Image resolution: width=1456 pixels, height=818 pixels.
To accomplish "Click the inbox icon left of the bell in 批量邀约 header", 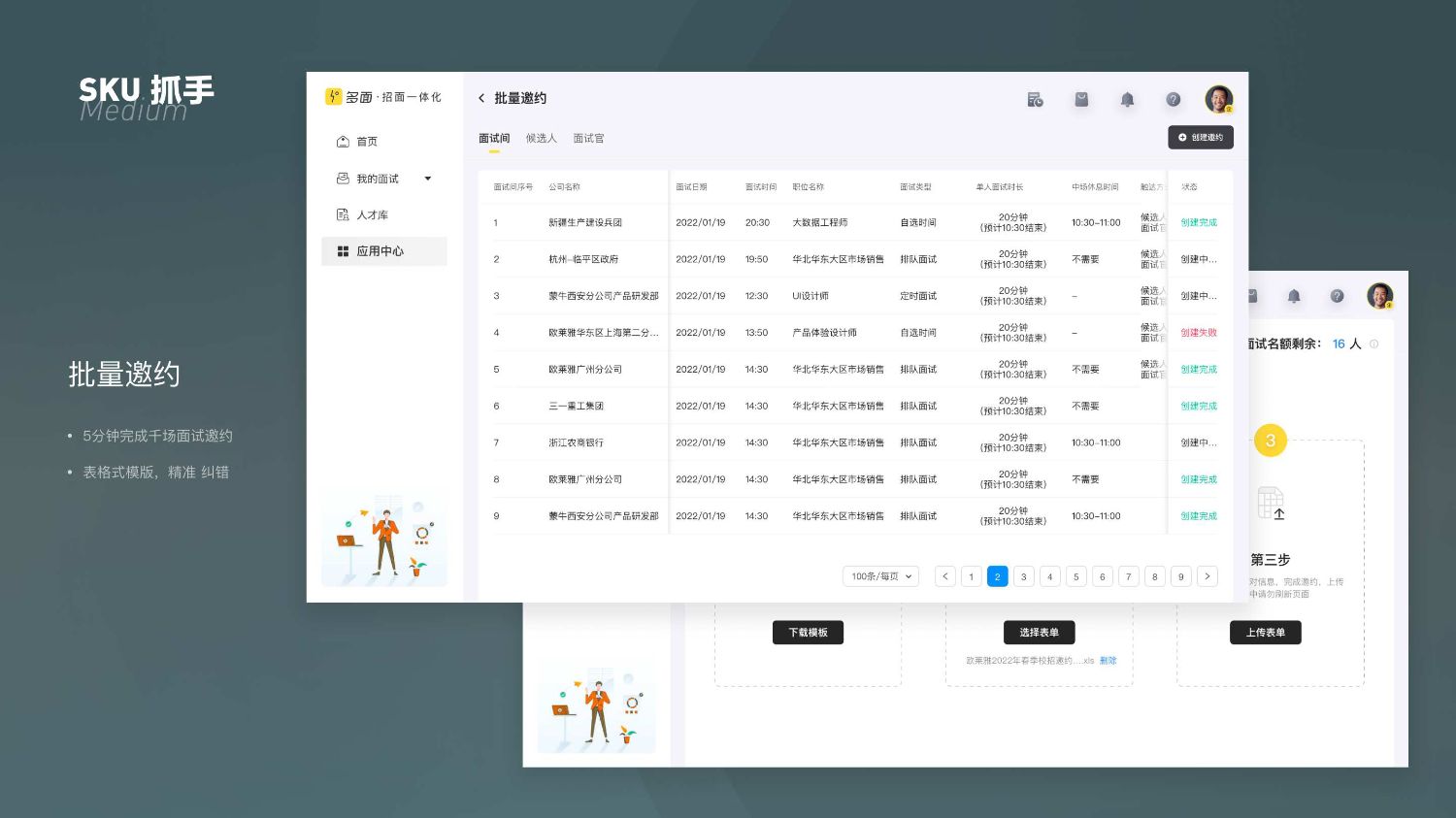I will click(x=1081, y=100).
